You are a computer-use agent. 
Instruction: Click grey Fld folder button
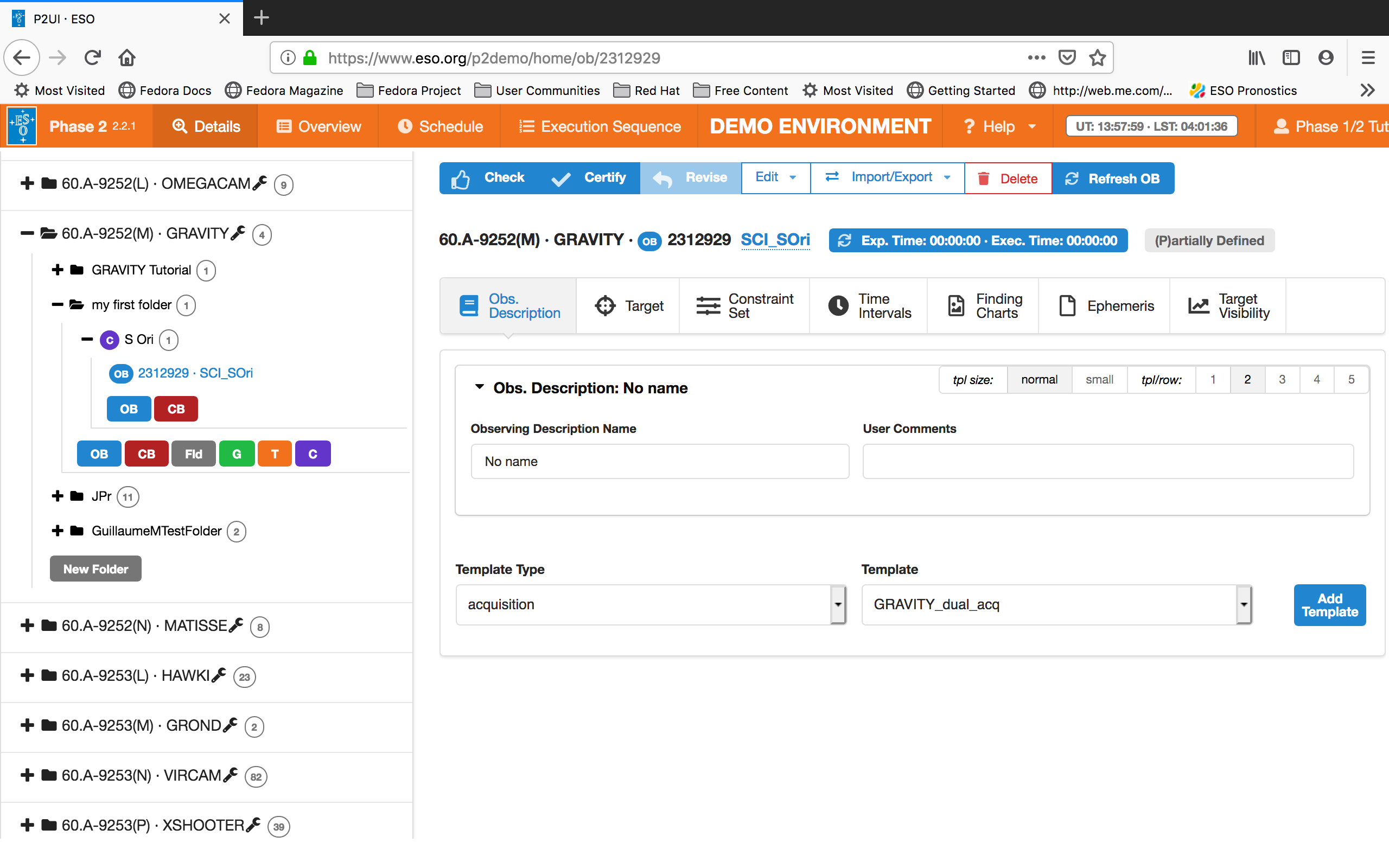pos(193,454)
